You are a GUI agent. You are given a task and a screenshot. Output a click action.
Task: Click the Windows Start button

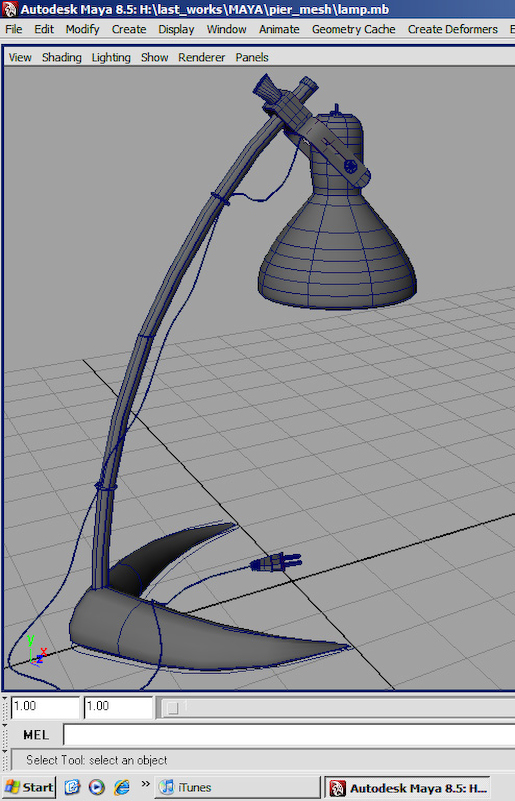coord(29,787)
